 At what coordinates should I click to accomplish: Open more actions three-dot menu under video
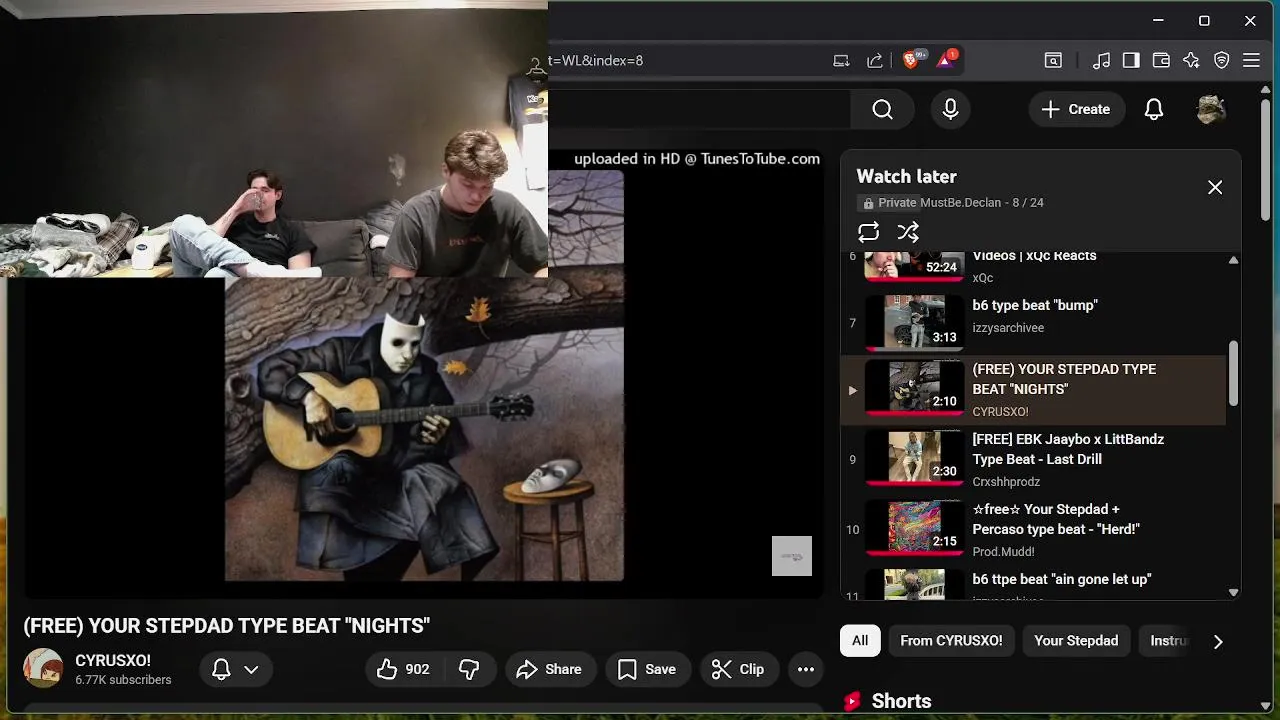[806, 669]
